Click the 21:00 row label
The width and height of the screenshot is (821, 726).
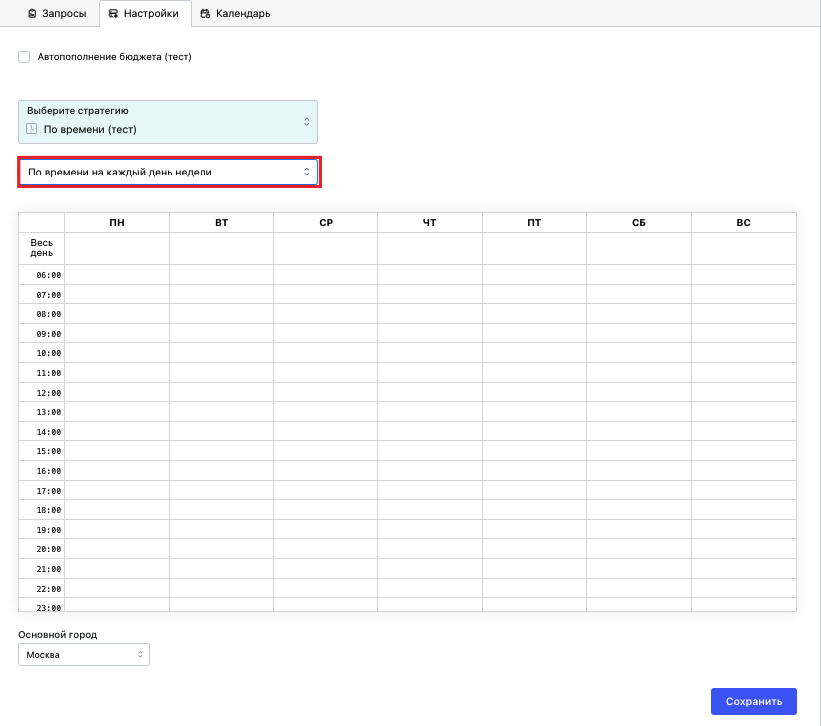(x=48, y=569)
